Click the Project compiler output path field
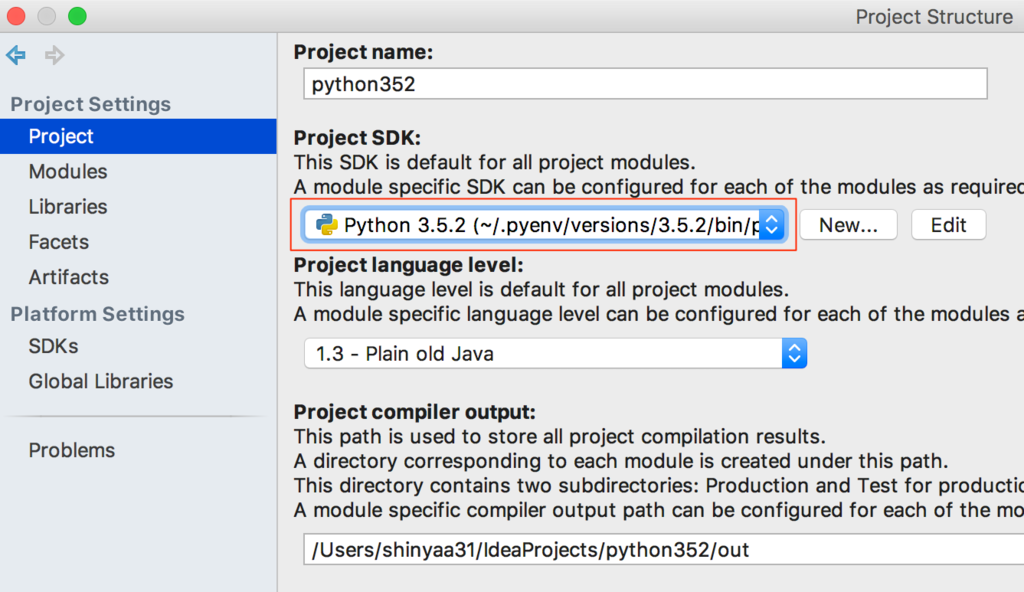The height and width of the screenshot is (592, 1024). [x=664, y=550]
